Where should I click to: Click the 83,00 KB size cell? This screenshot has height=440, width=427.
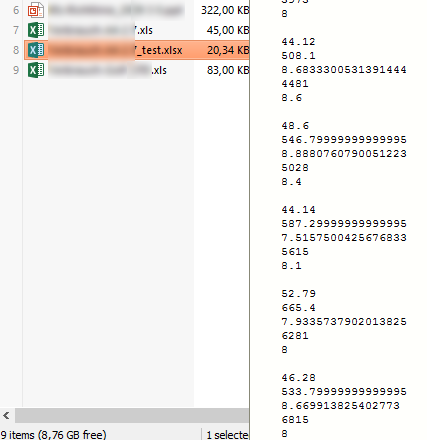point(228,70)
